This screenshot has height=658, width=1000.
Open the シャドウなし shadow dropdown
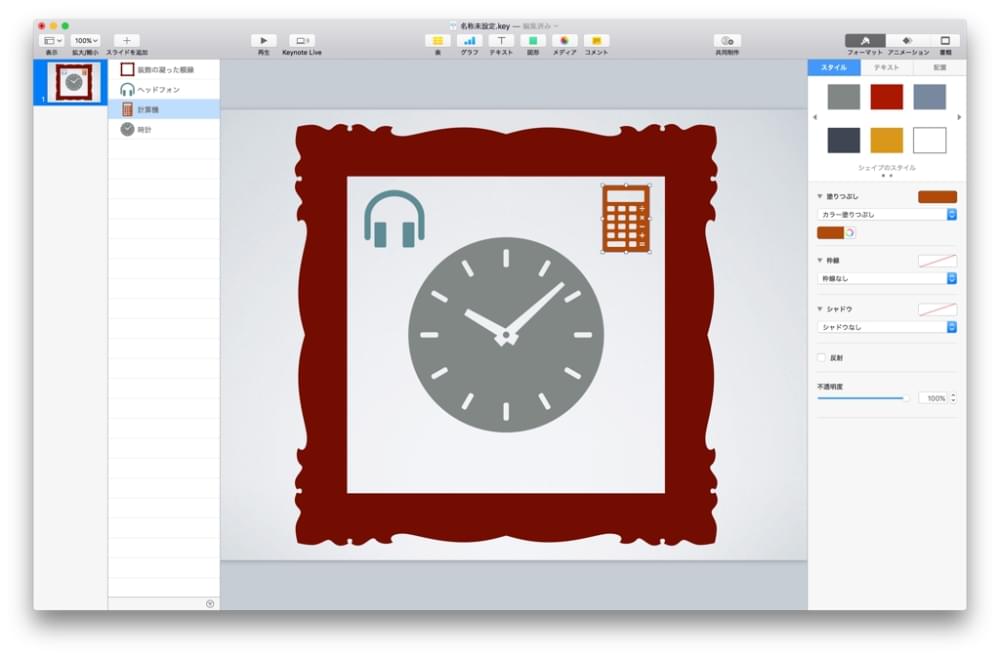tap(887, 327)
